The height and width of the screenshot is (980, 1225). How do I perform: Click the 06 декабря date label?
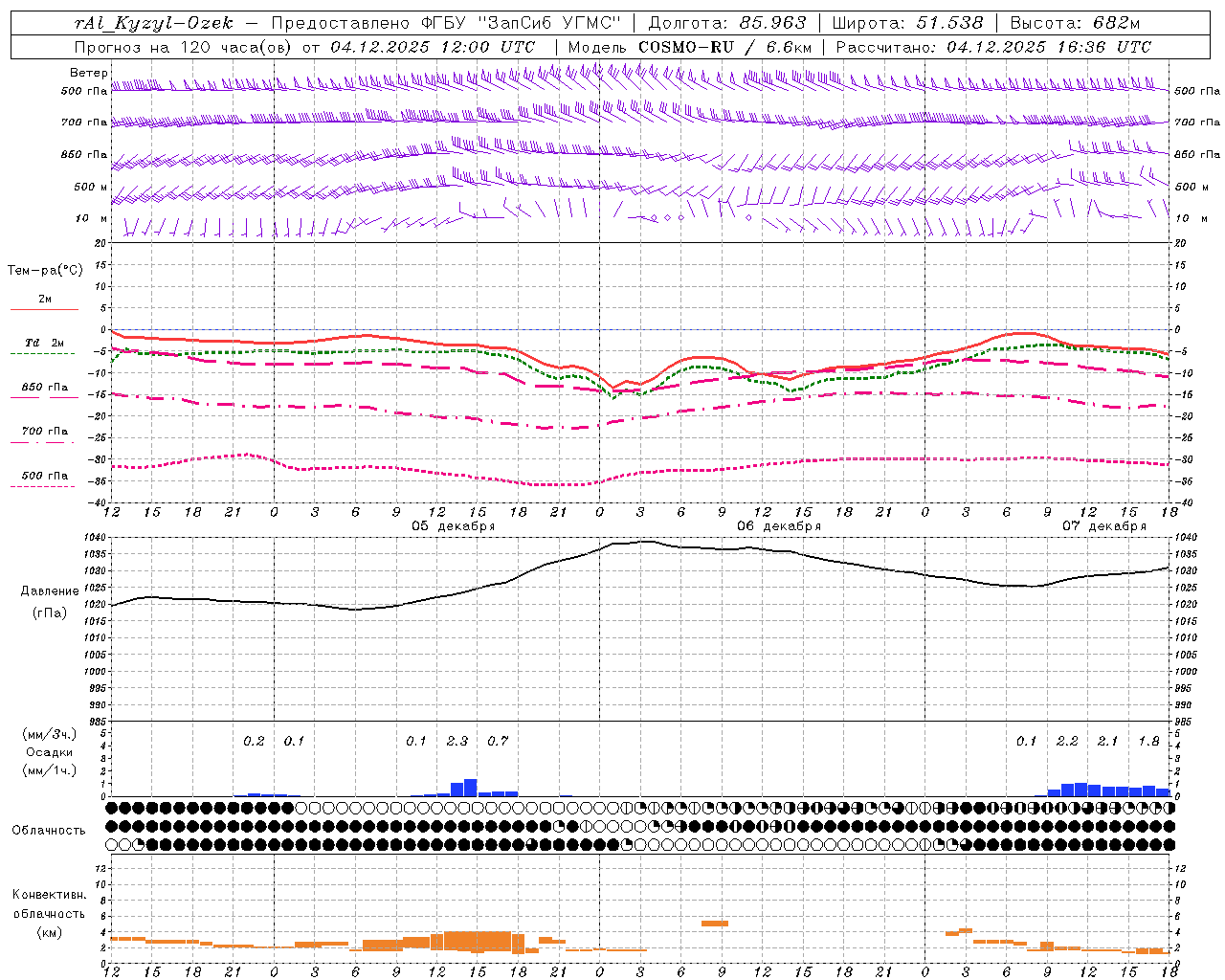[x=779, y=526]
